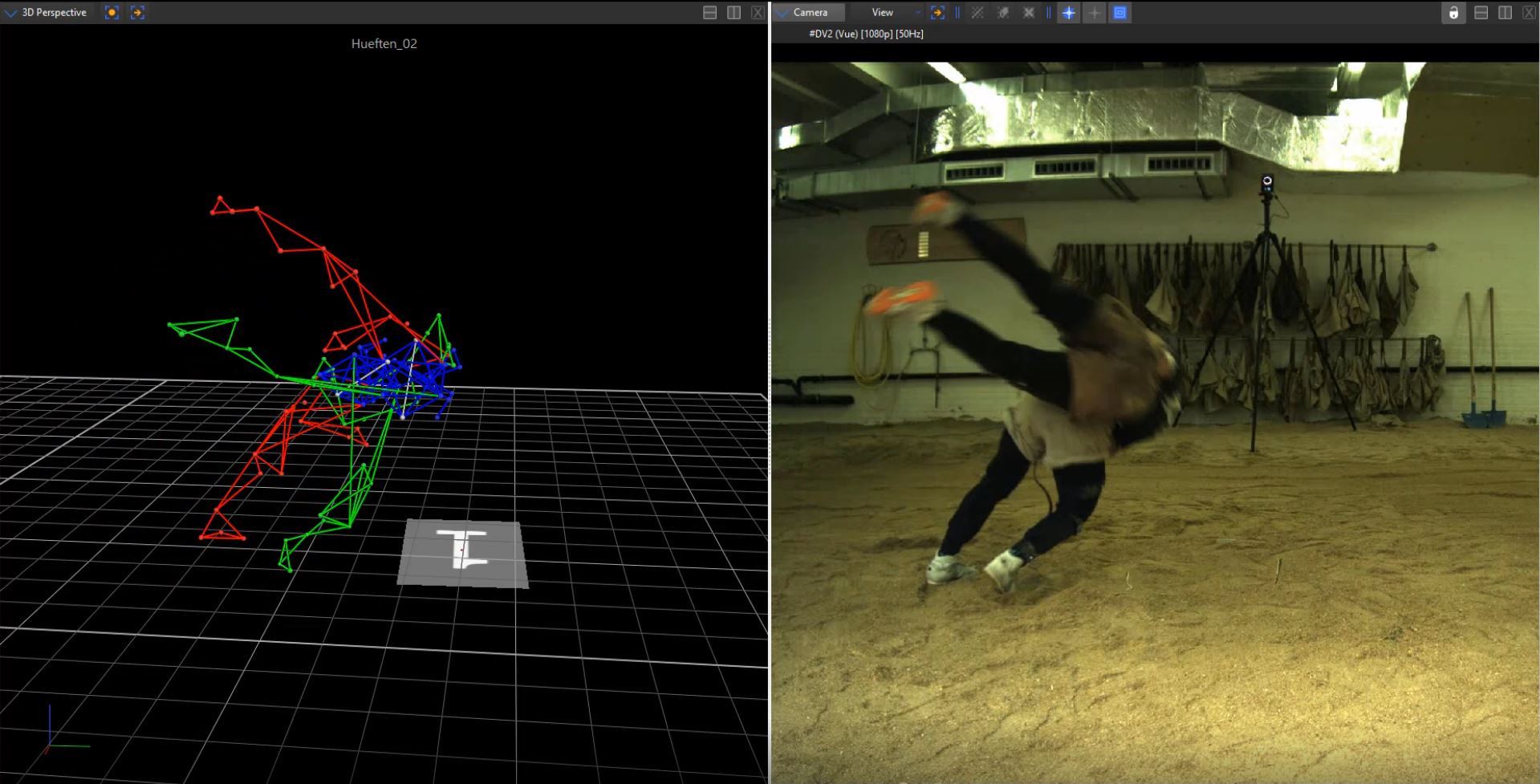Click the orange-arrow frame icon in Camera toolbar
This screenshot has width=1540, height=784.
coord(937,13)
